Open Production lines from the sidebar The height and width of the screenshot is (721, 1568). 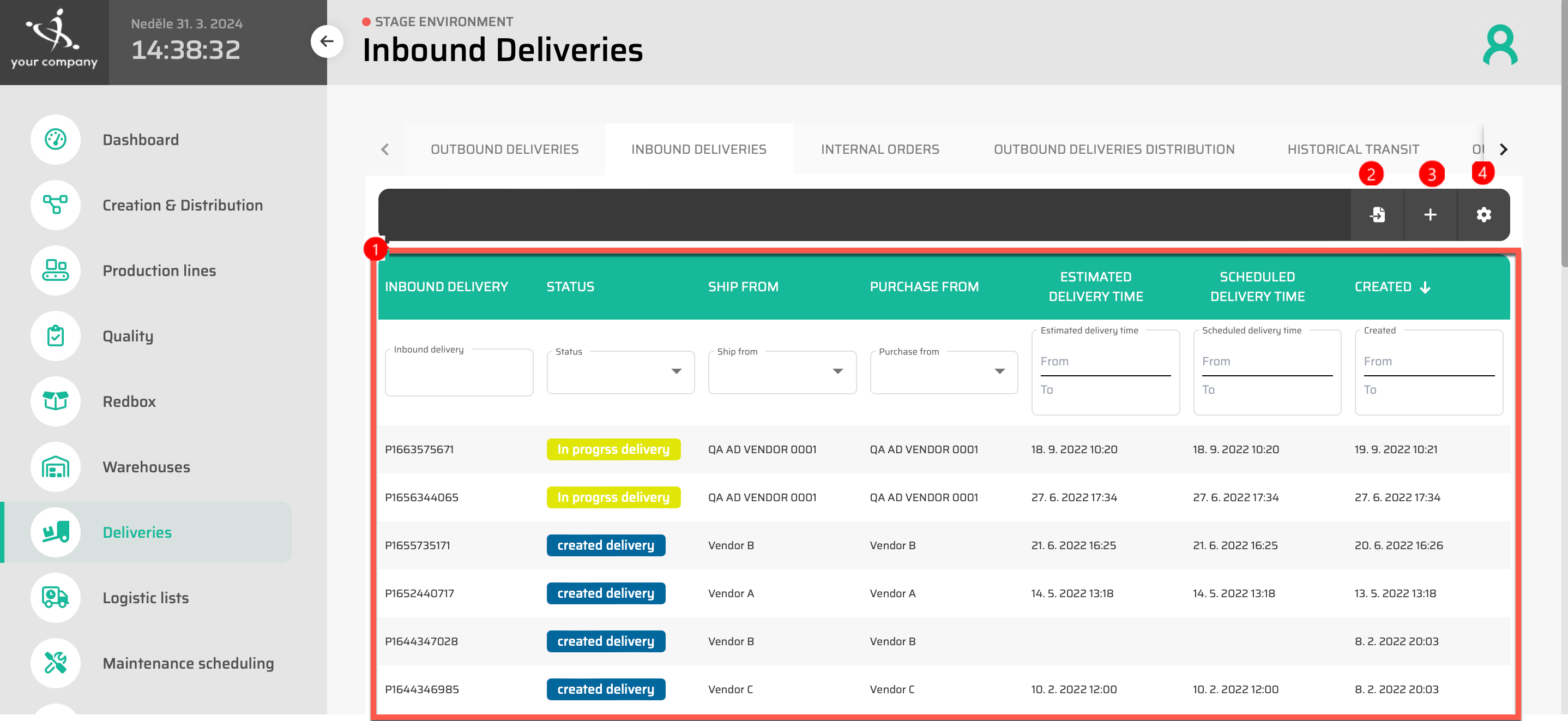click(56, 271)
